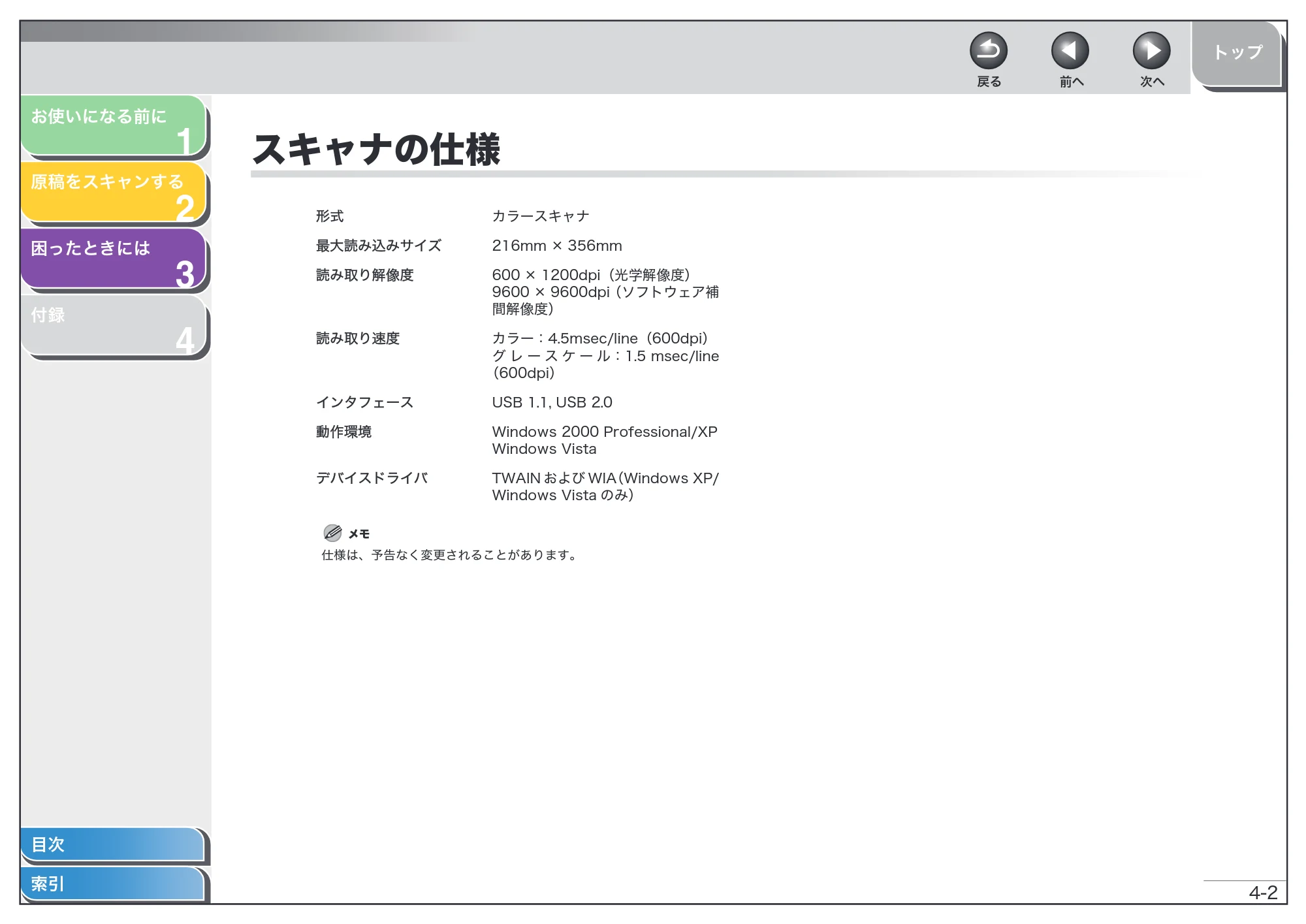The height and width of the screenshot is (924, 1306).
Task: Open chapter 1 お使いになる前に tab
Action: click(114, 125)
